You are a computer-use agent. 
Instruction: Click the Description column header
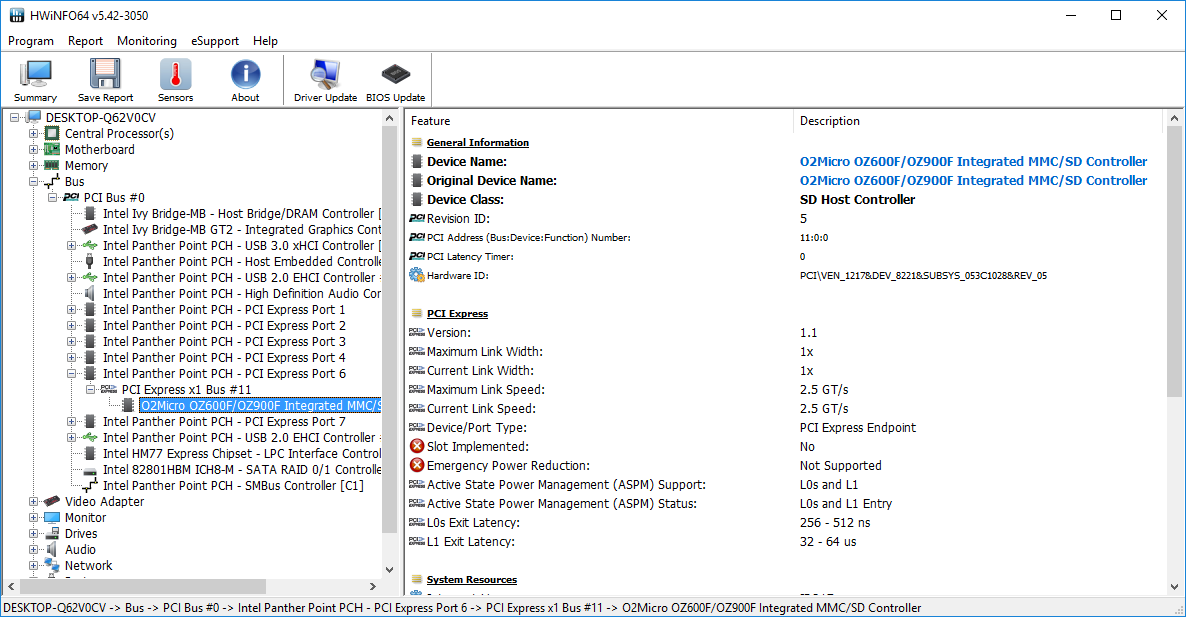(x=978, y=121)
